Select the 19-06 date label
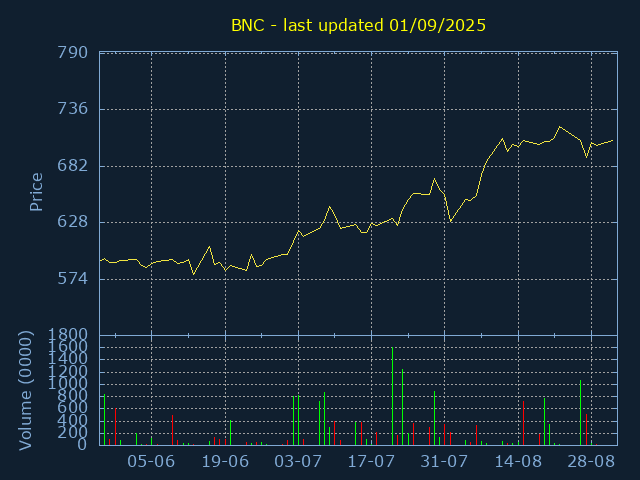Viewport: 640px width, 480px height. coord(225,462)
